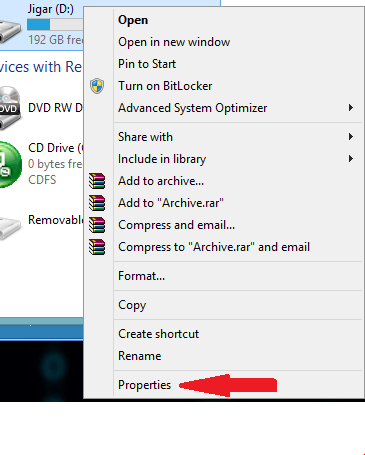Select Rename from the context menu
The height and width of the screenshot is (455, 365).
point(238,356)
